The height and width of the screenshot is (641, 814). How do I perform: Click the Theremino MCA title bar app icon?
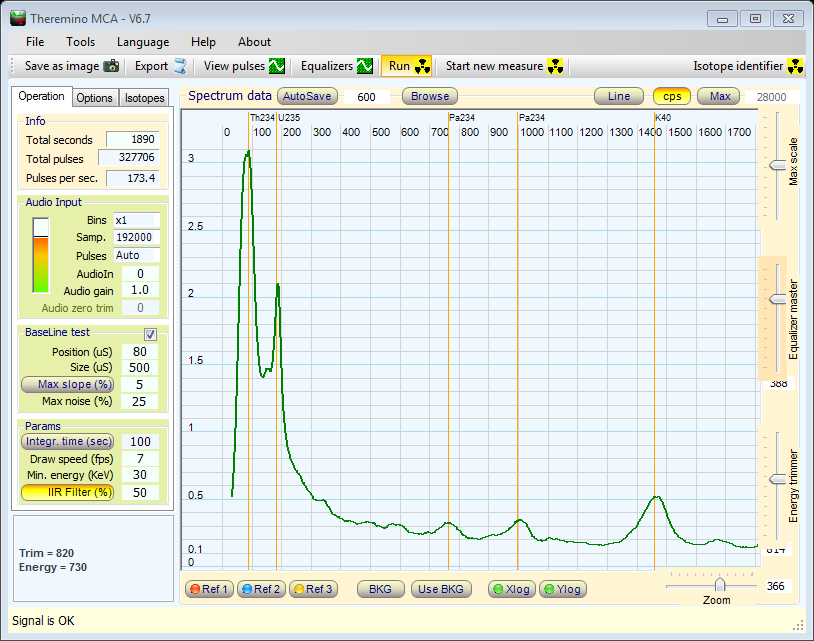(x=18, y=16)
